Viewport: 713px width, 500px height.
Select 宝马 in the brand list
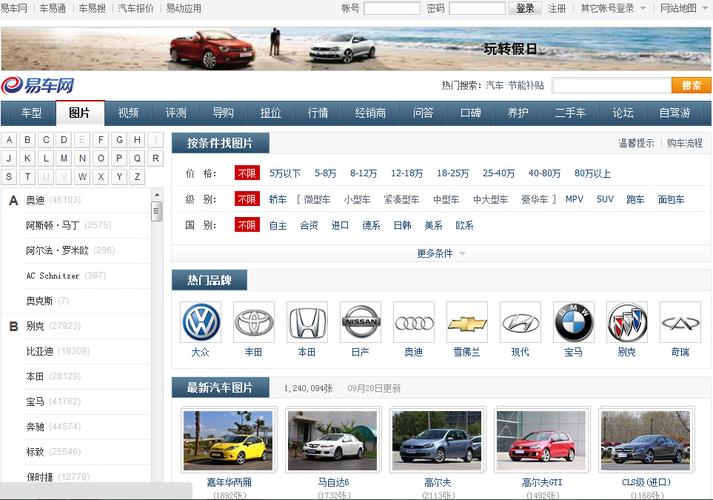35,401
